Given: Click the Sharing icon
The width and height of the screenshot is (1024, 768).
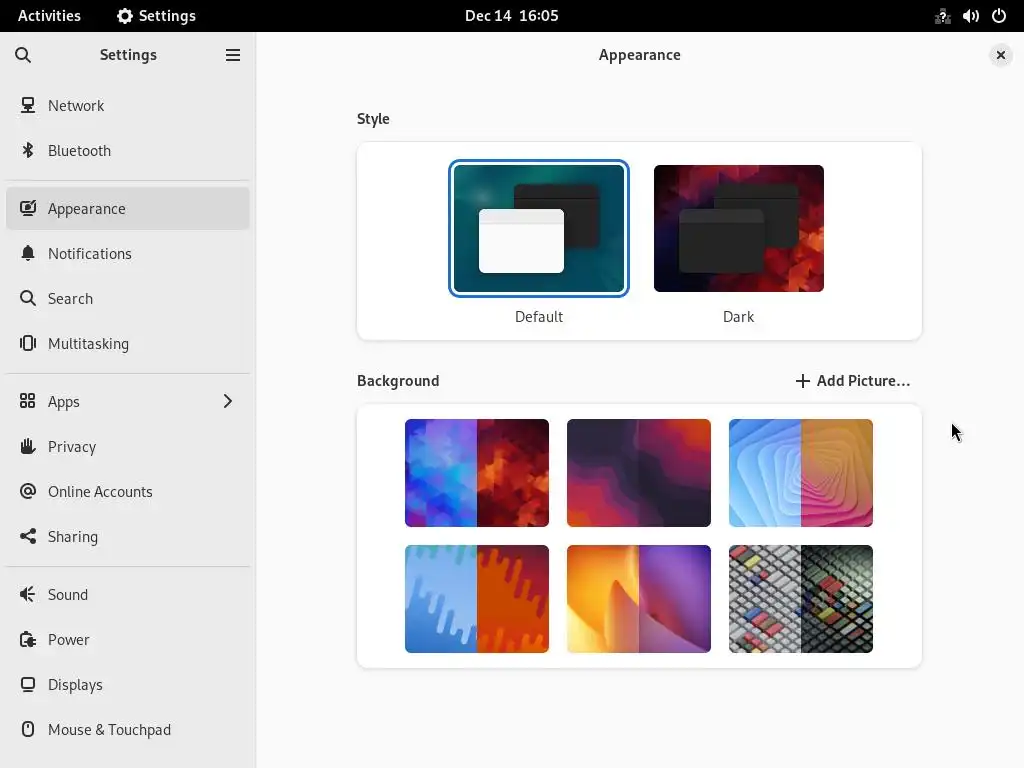Looking at the screenshot, I should tap(27, 536).
